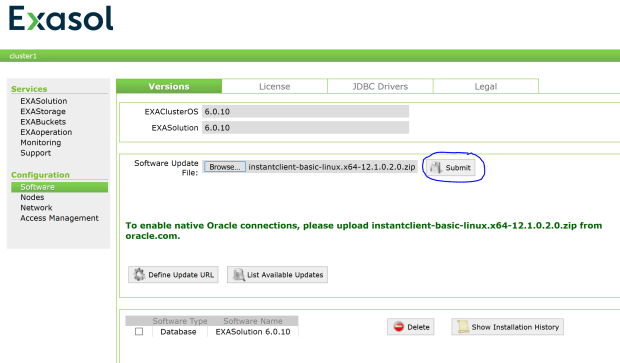Click the Exasol logo
Screen dimensions: 620x363
pos(61,18)
